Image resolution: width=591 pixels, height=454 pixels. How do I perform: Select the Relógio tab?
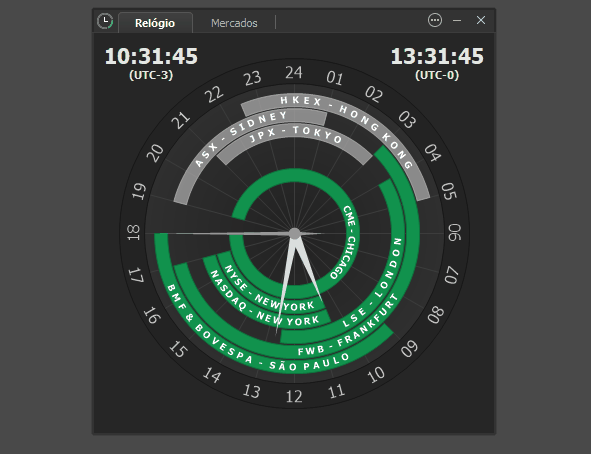[x=155, y=23]
